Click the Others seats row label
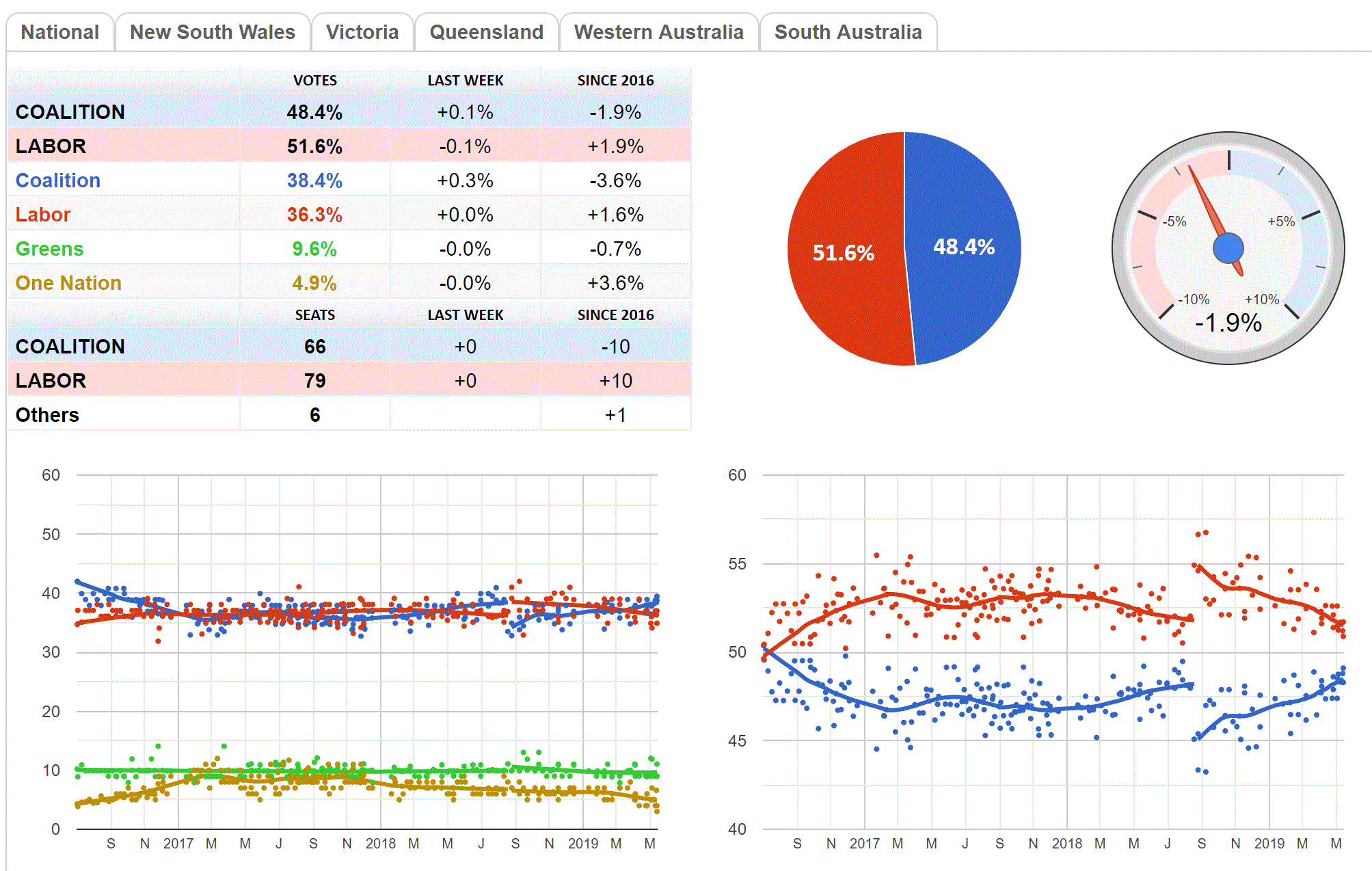The image size is (1372, 871). click(47, 415)
